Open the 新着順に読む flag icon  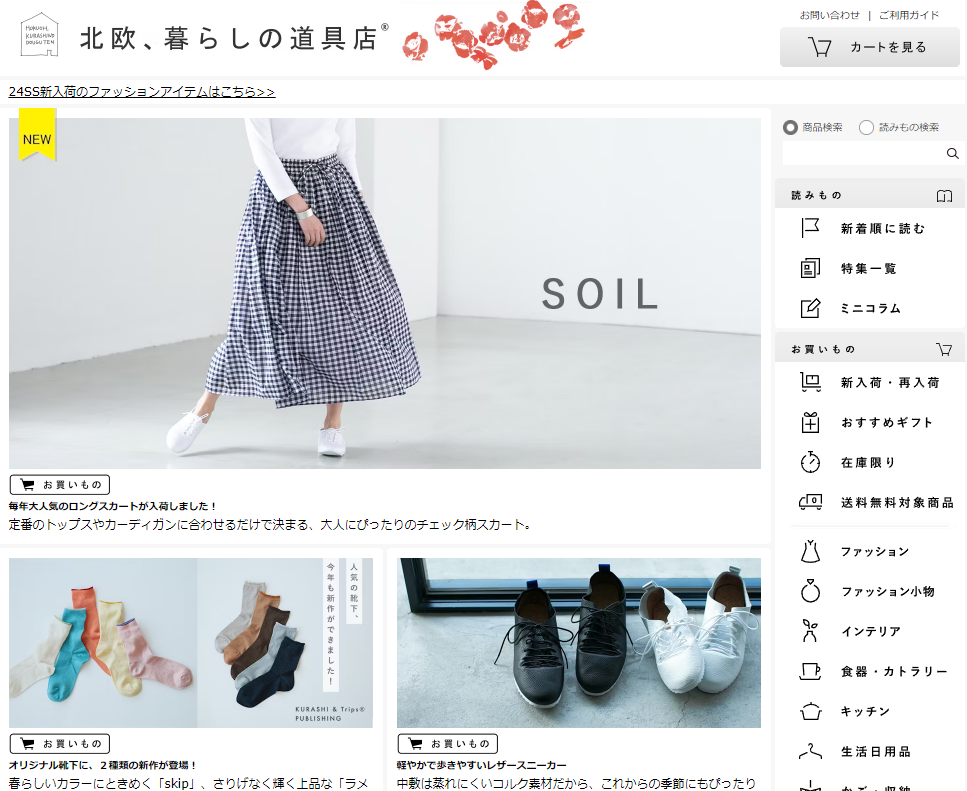click(x=810, y=228)
